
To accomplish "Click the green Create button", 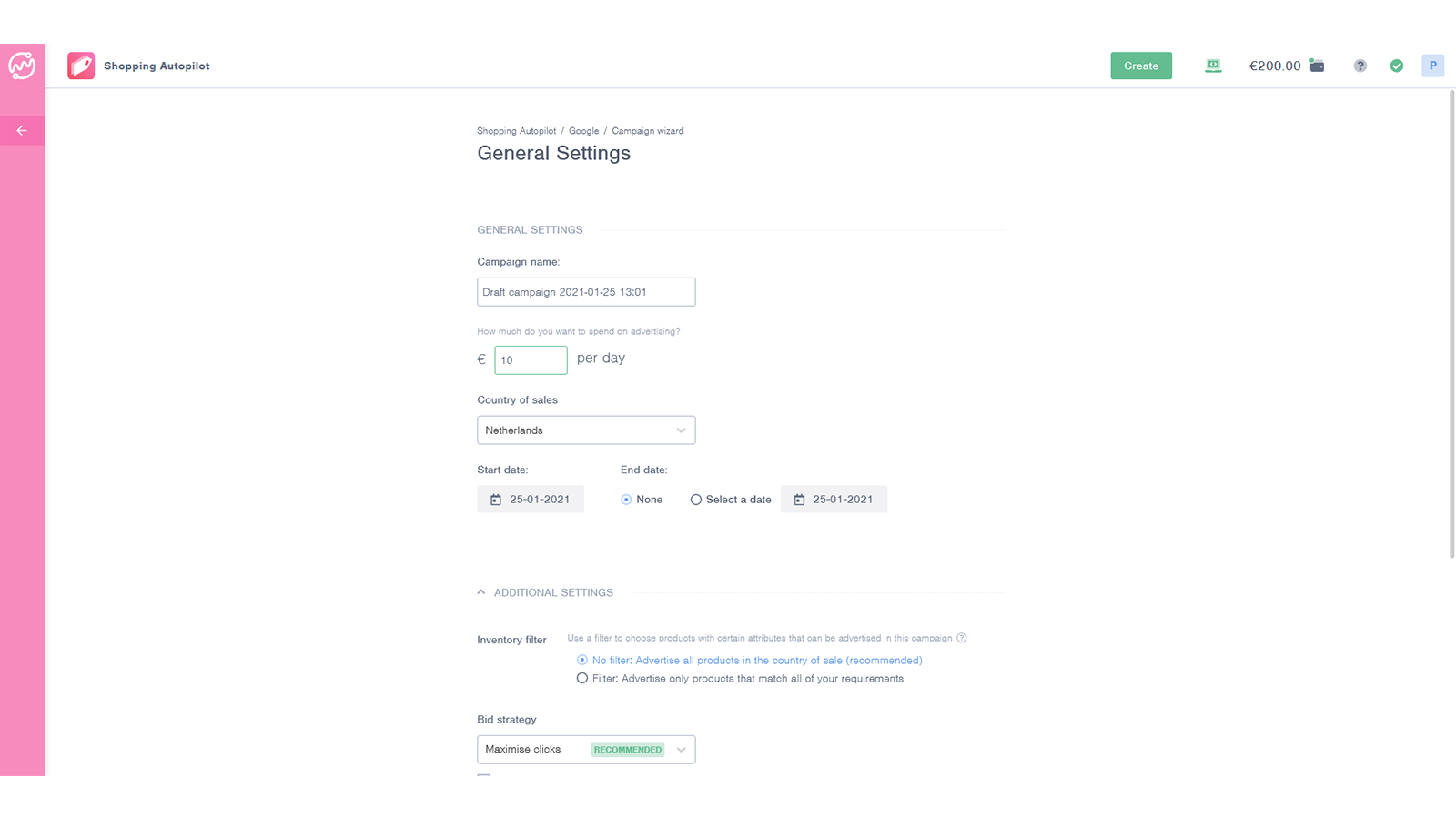I will [x=1141, y=66].
